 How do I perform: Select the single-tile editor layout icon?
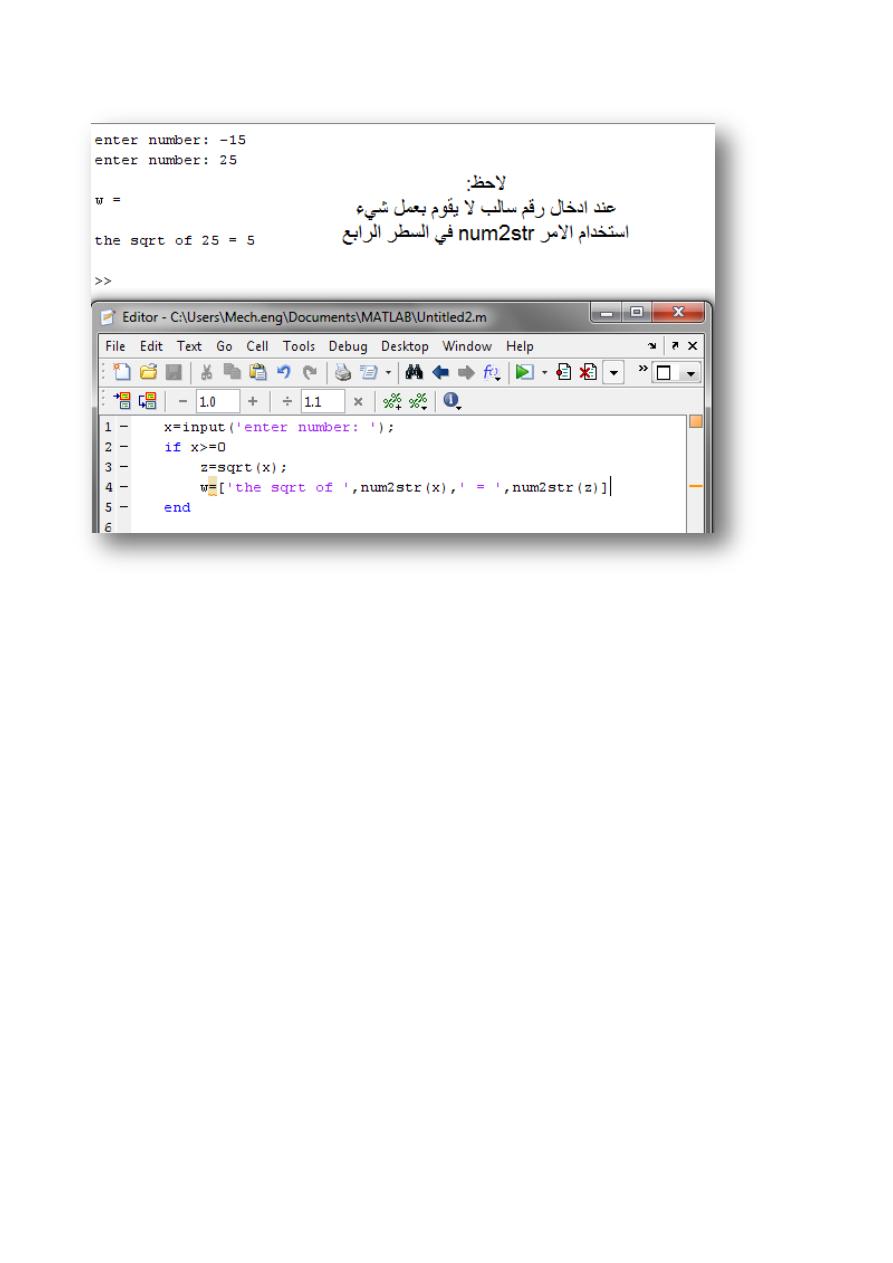pos(664,373)
